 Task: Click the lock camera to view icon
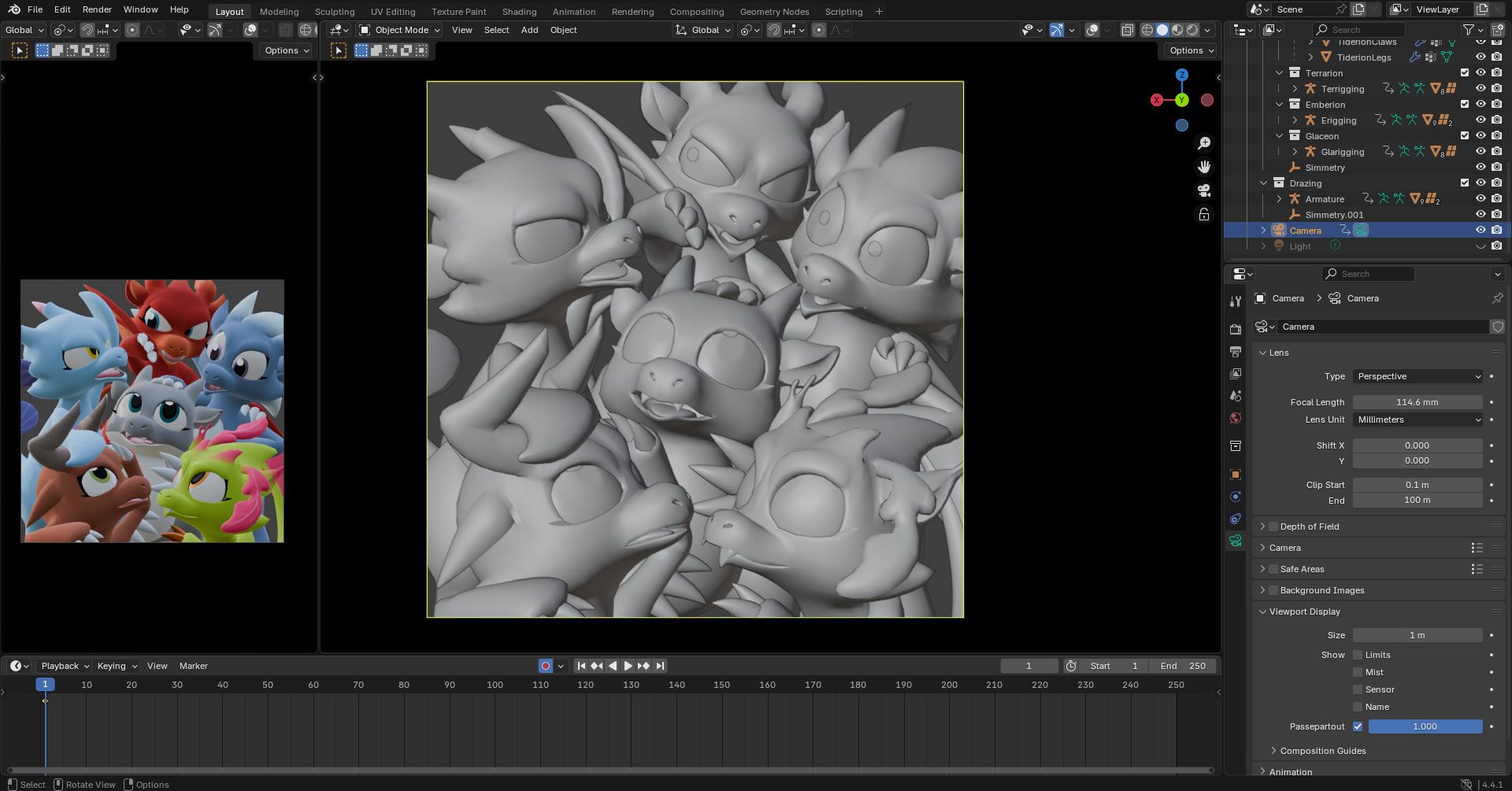[1204, 214]
